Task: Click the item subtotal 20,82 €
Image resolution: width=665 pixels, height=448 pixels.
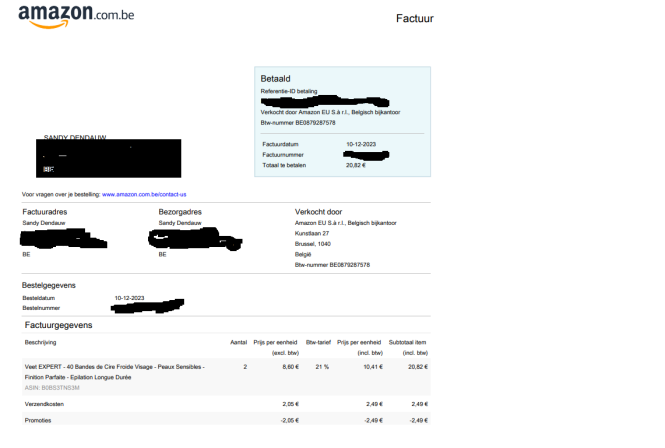Action: coord(418,367)
